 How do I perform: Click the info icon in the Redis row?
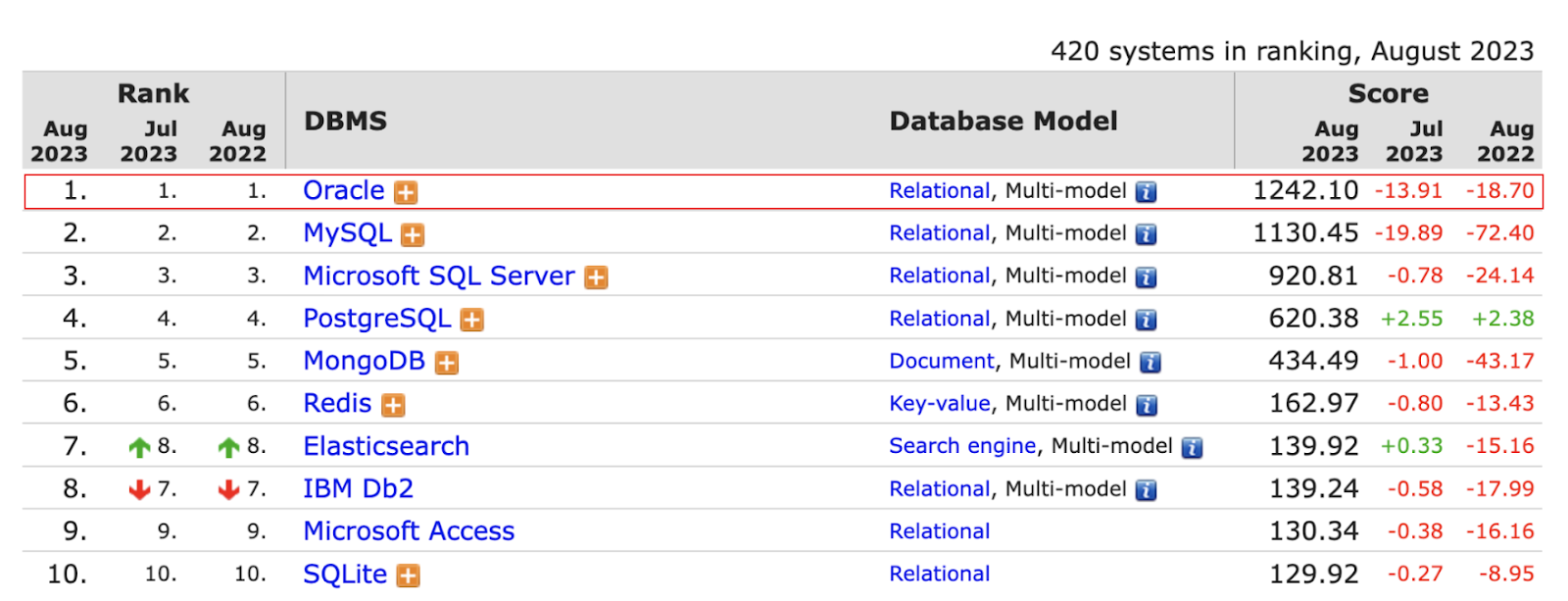coord(1146,405)
